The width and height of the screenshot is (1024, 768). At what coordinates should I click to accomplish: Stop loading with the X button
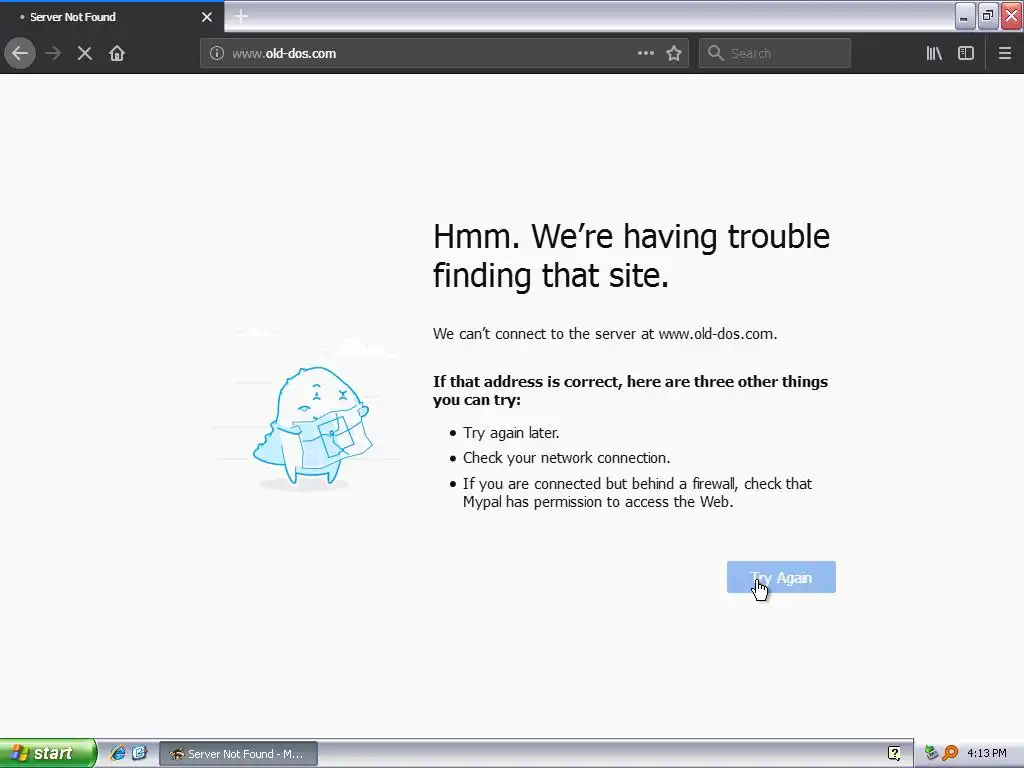(85, 54)
